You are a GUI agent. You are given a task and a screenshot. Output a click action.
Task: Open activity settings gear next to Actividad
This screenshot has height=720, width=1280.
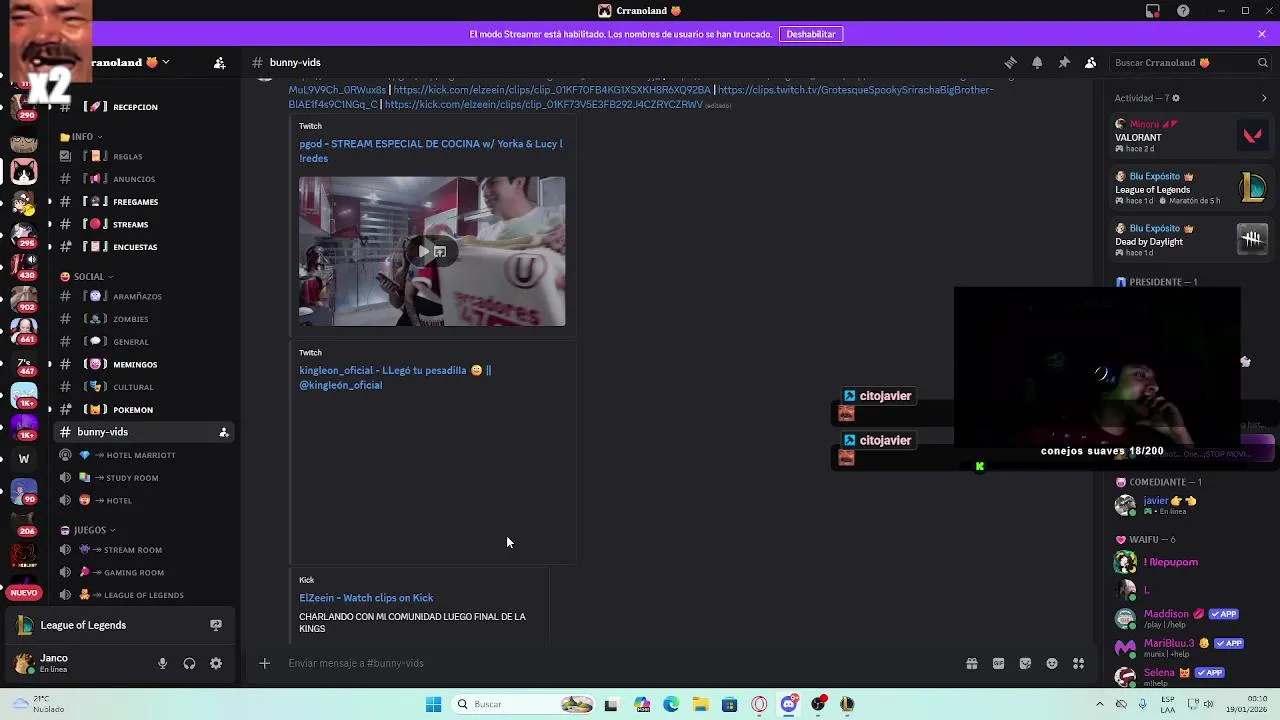coord(1176,98)
